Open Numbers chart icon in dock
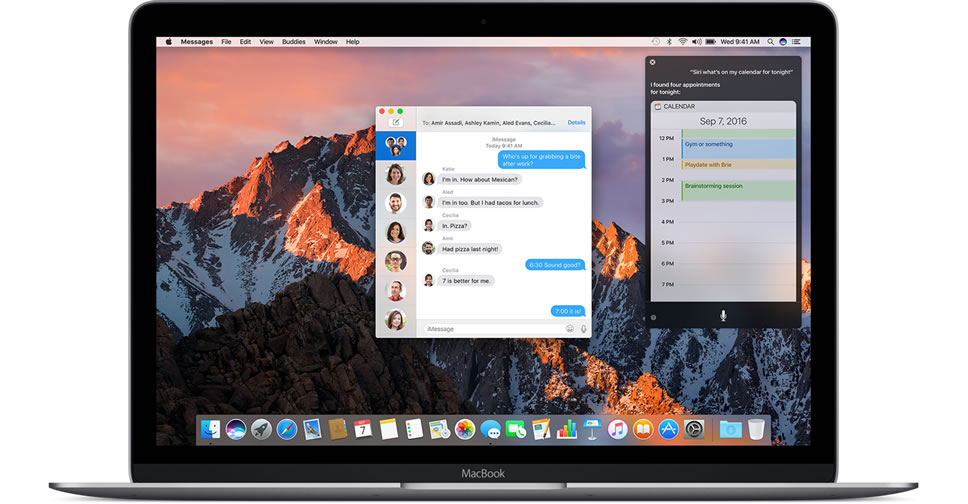Viewport: 968px width, 504px height. [x=566, y=429]
